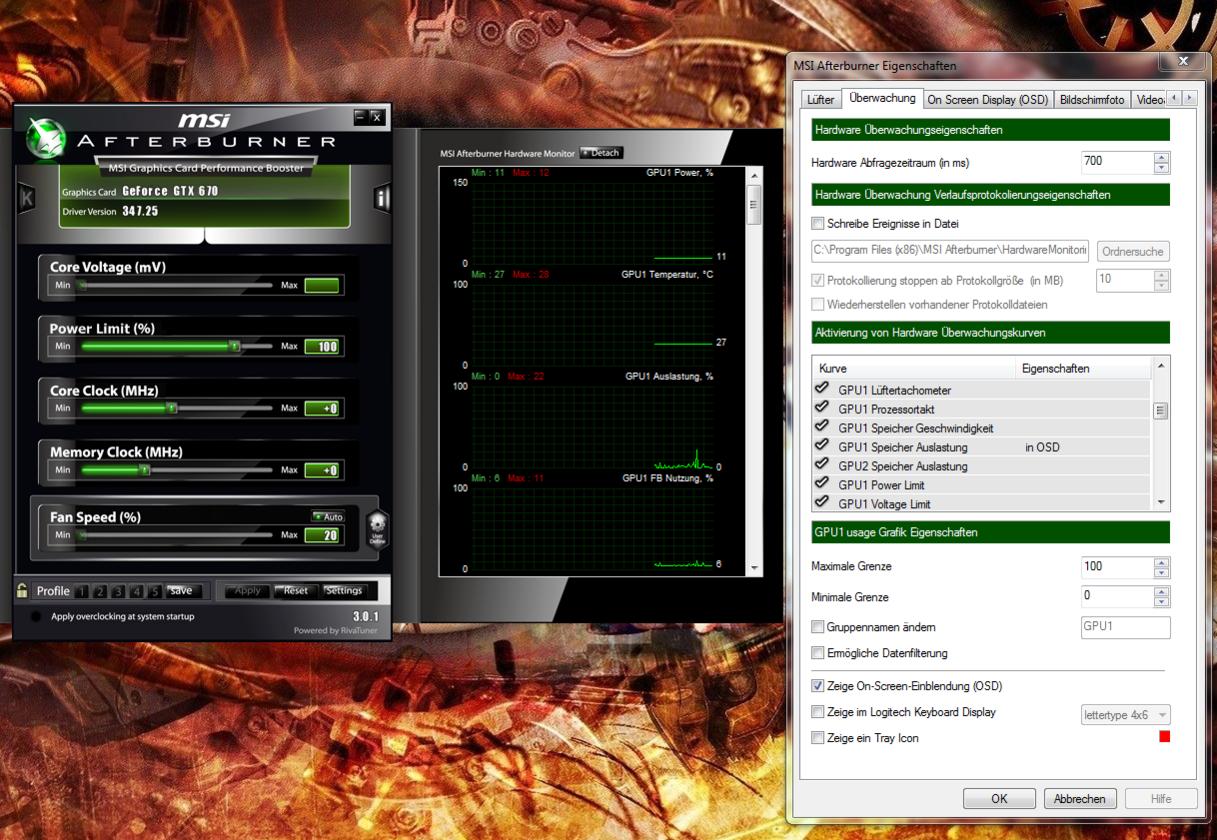Toggle checkmark for GPU1 Voltage Limit curve
Screen dimensions: 1217x840
pyautogui.click(x=822, y=502)
